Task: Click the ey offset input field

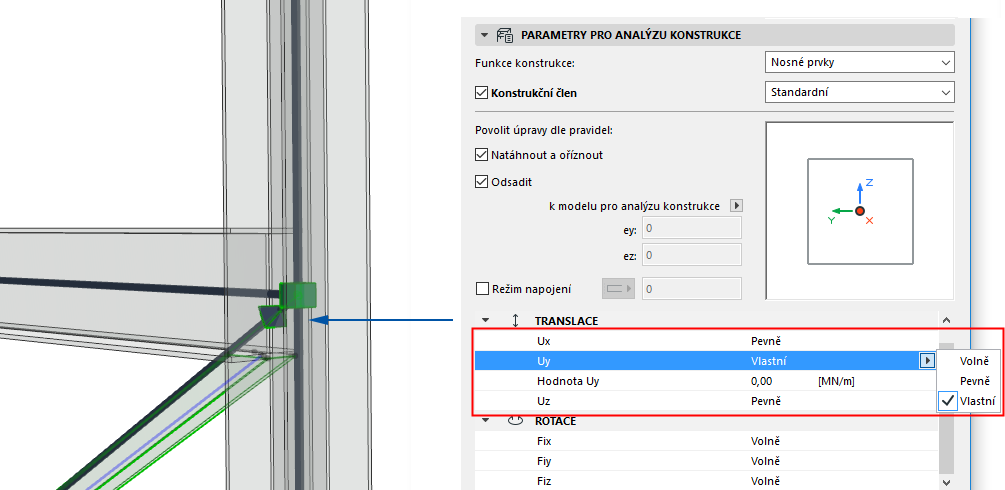Action: coord(692,228)
